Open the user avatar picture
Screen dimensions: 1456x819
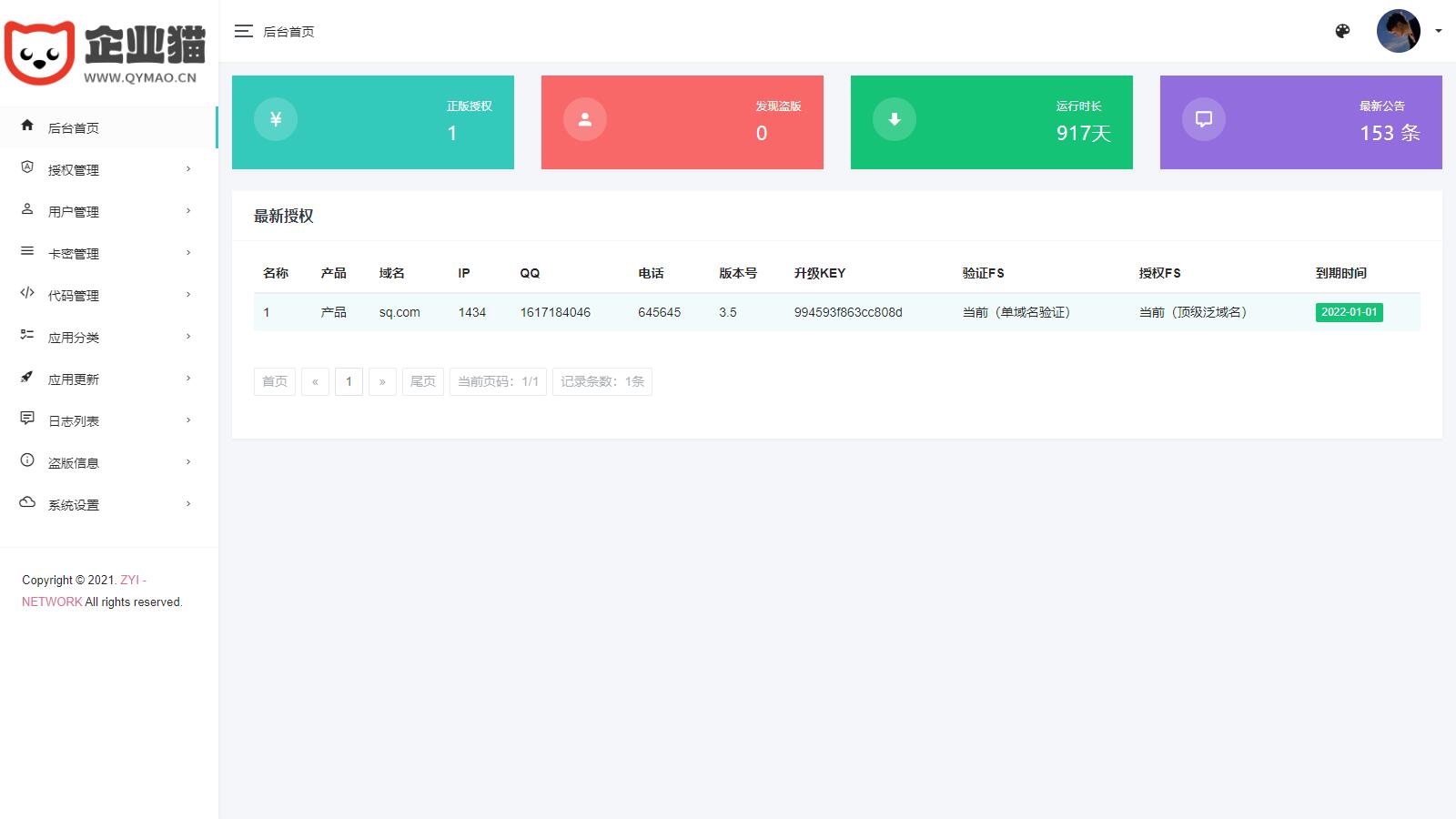pyautogui.click(x=1399, y=31)
